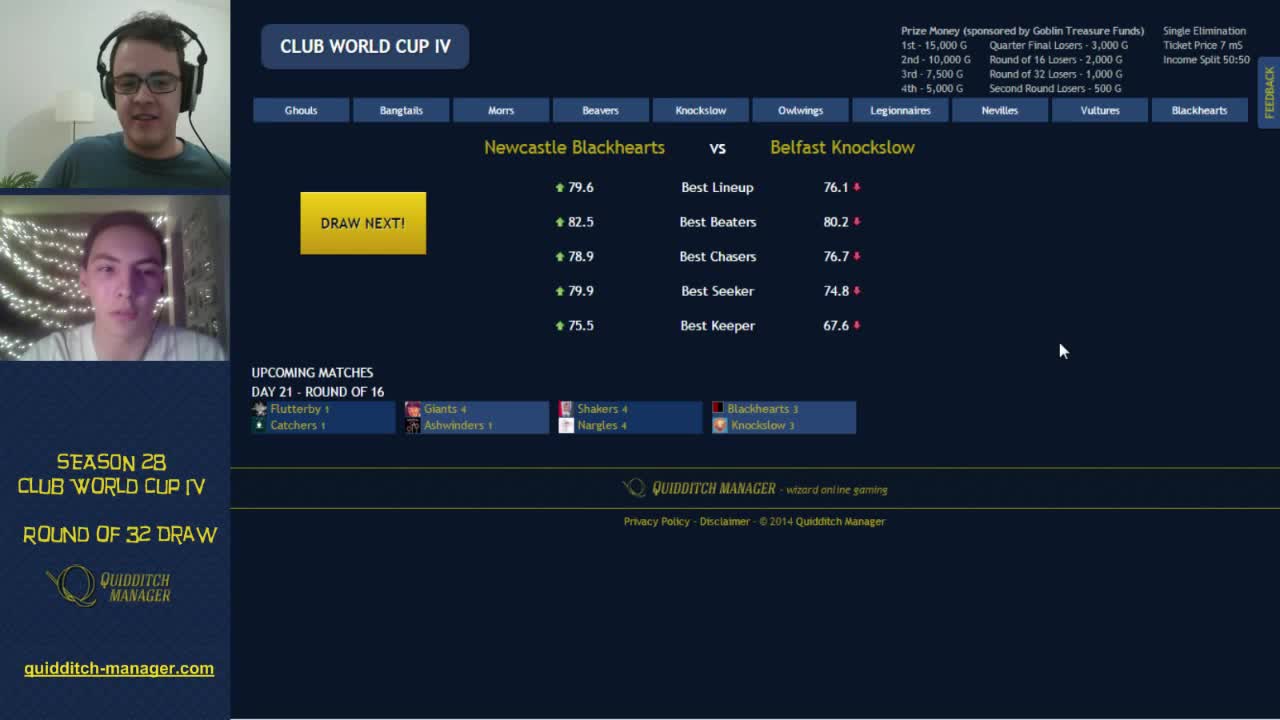Click the Nargles team crest icon
The height and width of the screenshot is (720, 1280).
pyautogui.click(x=566, y=425)
